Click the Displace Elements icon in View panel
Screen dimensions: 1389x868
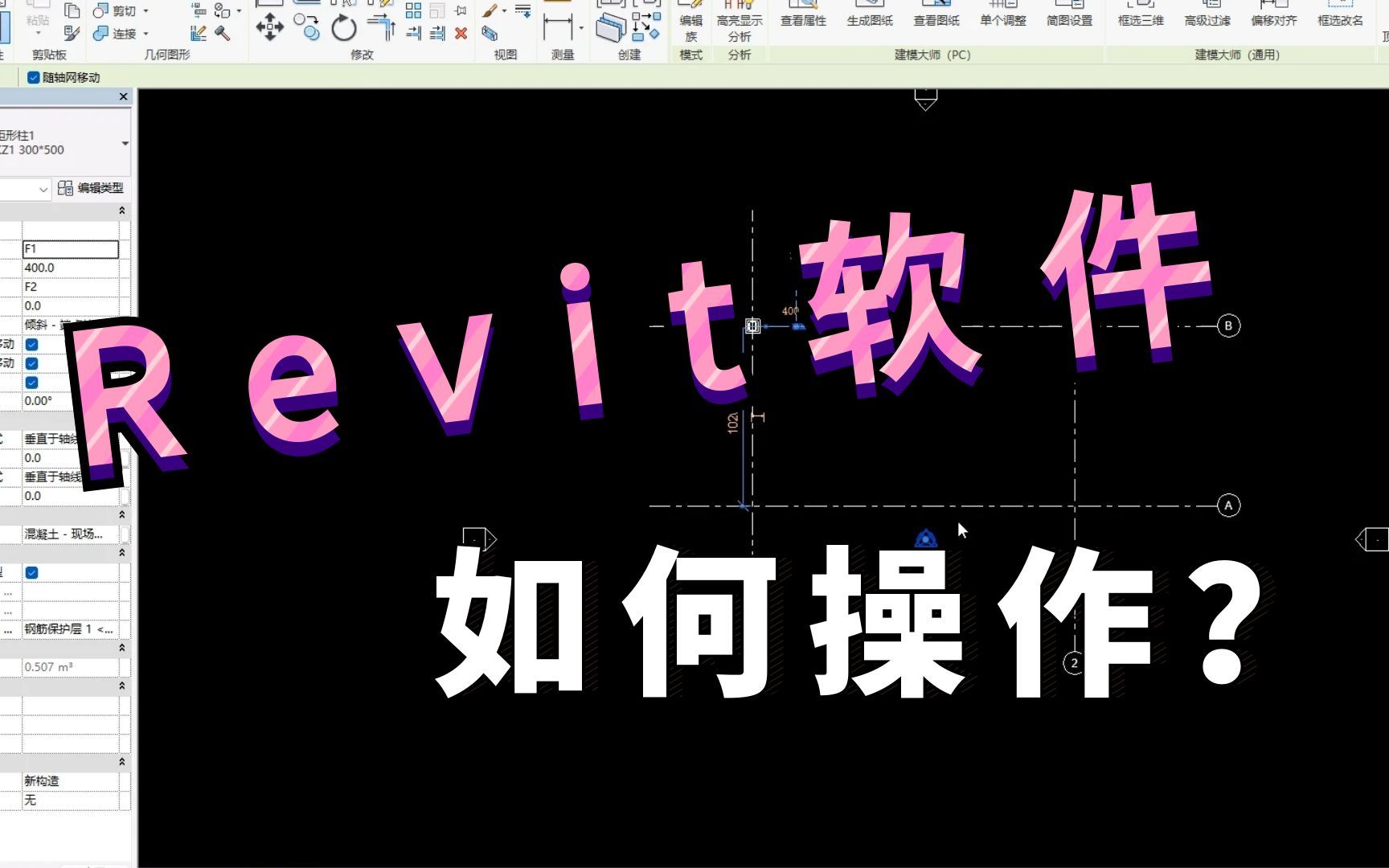pyautogui.click(x=490, y=33)
